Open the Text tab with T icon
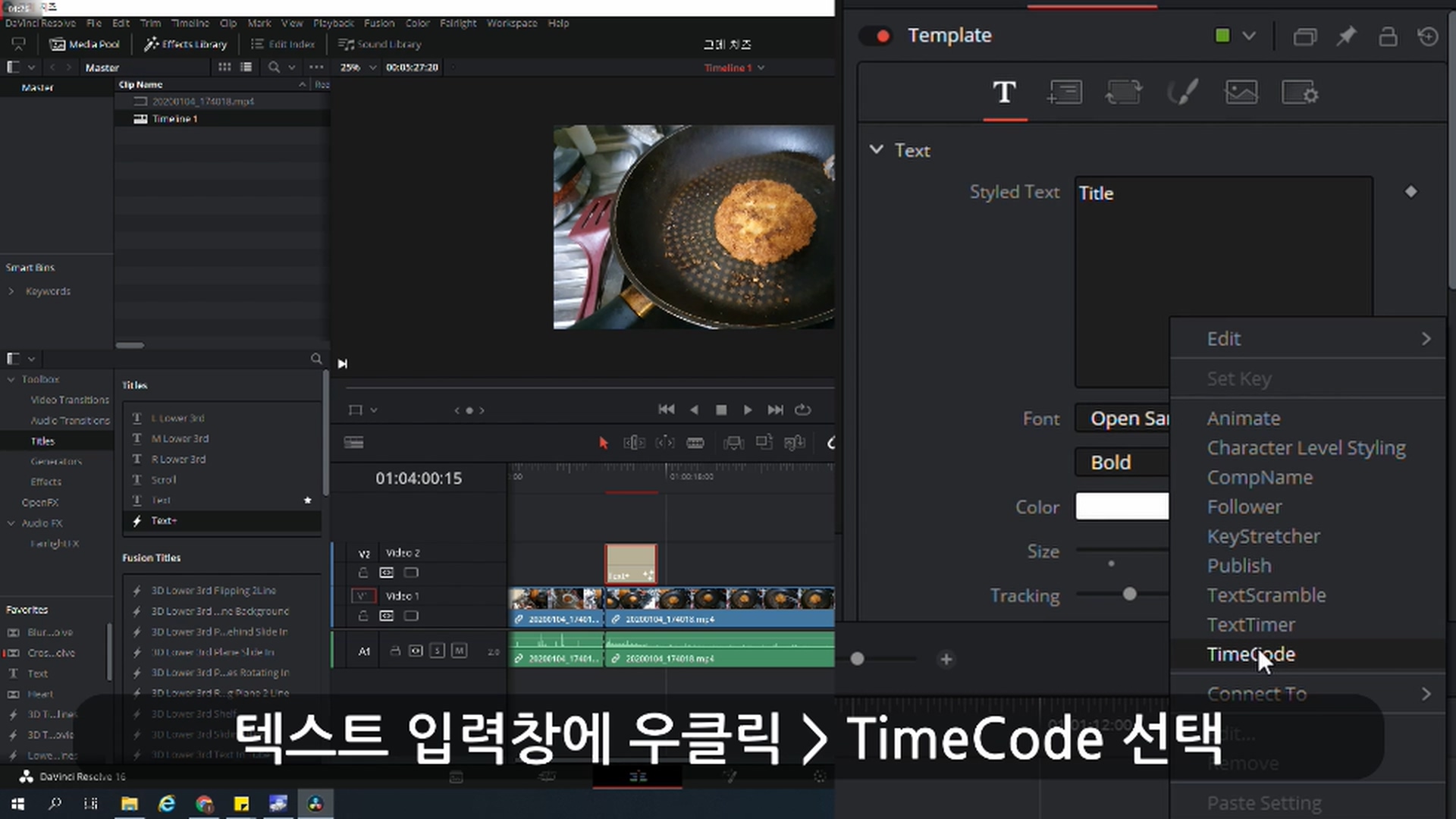This screenshot has width=1456, height=819. 1005,93
